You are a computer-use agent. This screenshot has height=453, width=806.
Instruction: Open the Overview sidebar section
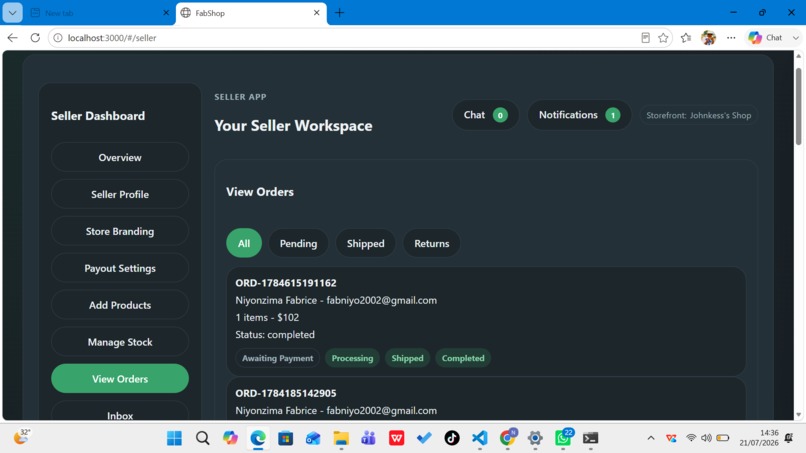(x=120, y=157)
